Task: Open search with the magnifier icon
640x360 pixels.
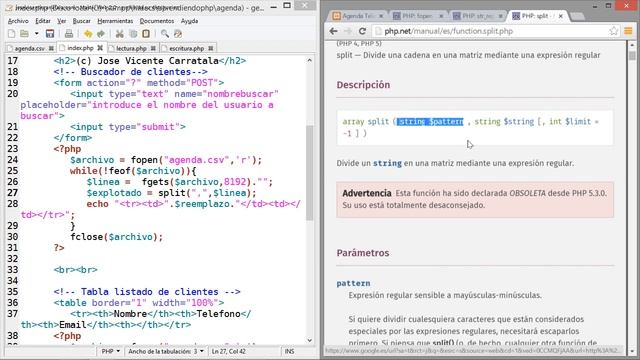Action: (x=164, y=34)
